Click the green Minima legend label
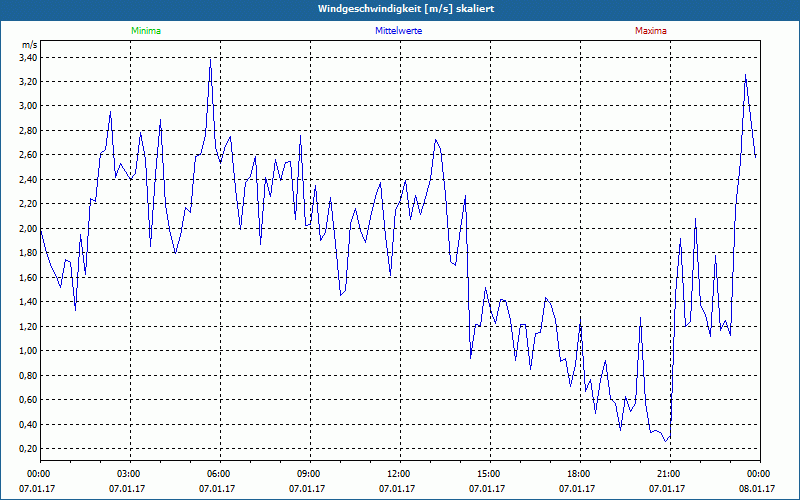The image size is (800, 500). pos(146,31)
